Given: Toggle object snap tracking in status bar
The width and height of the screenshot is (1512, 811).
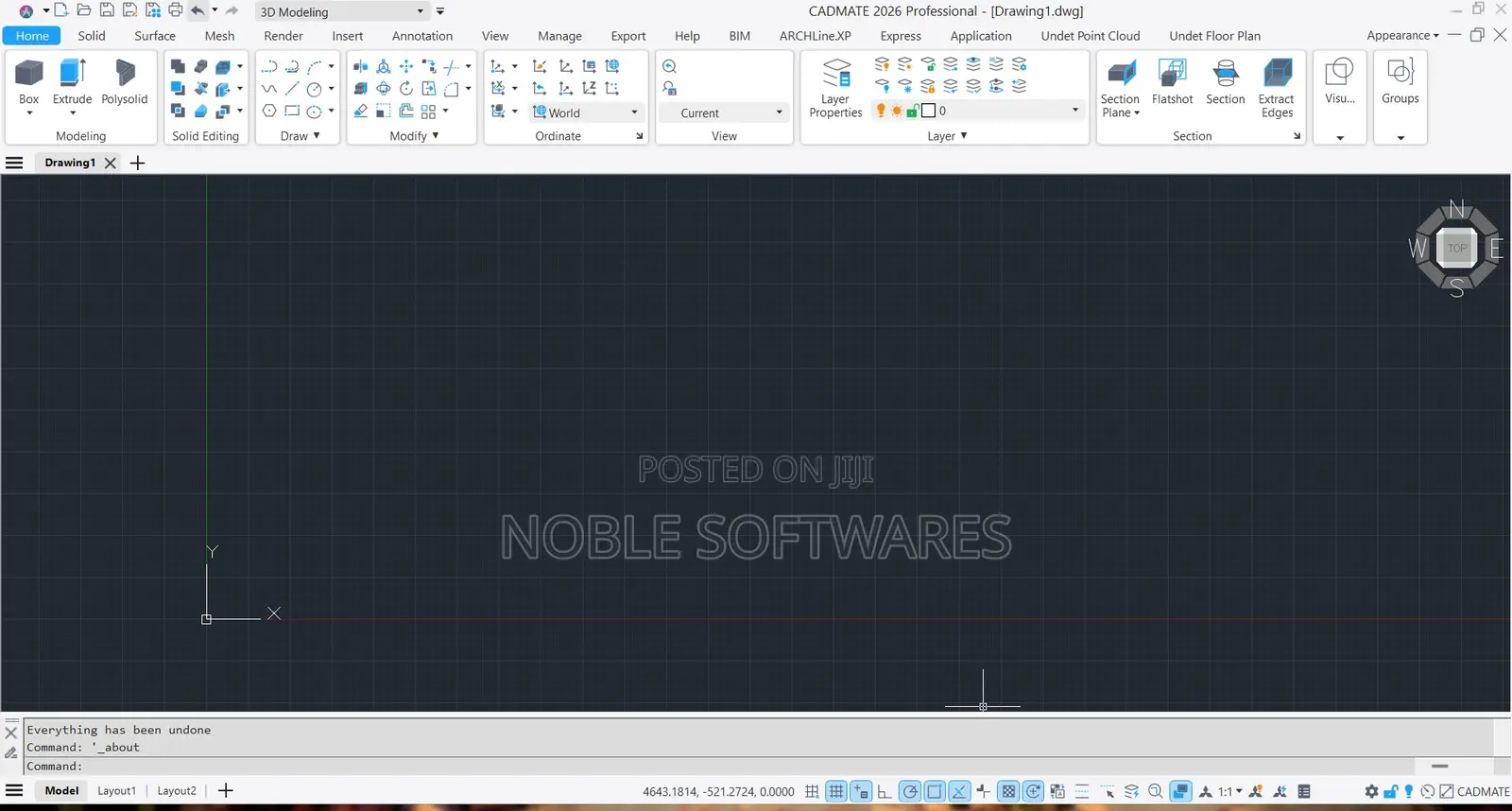Looking at the screenshot, I should pyautogui.click(x=959, y=792).
